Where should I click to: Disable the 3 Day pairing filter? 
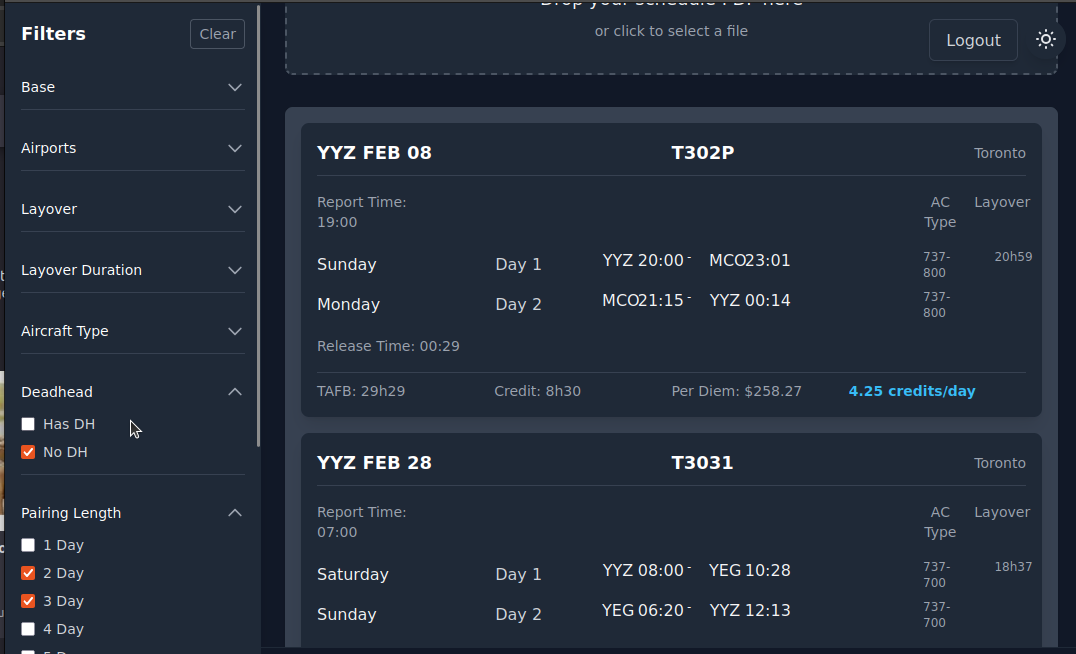pyautogui.click(x=28, y=601)
